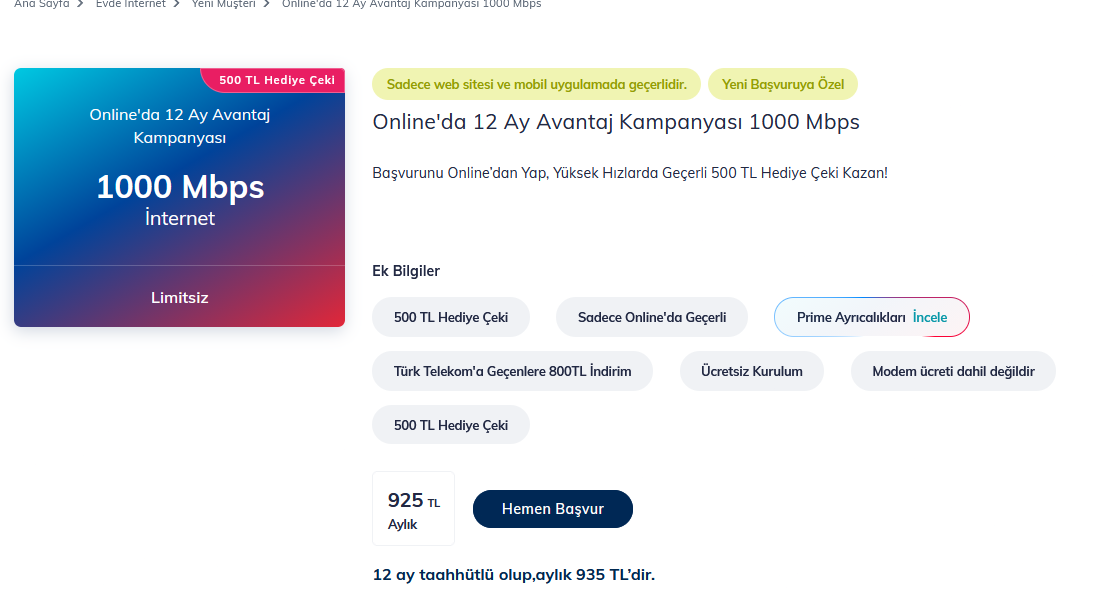Click the Ek Bilgiler heading

pos(406,271)
